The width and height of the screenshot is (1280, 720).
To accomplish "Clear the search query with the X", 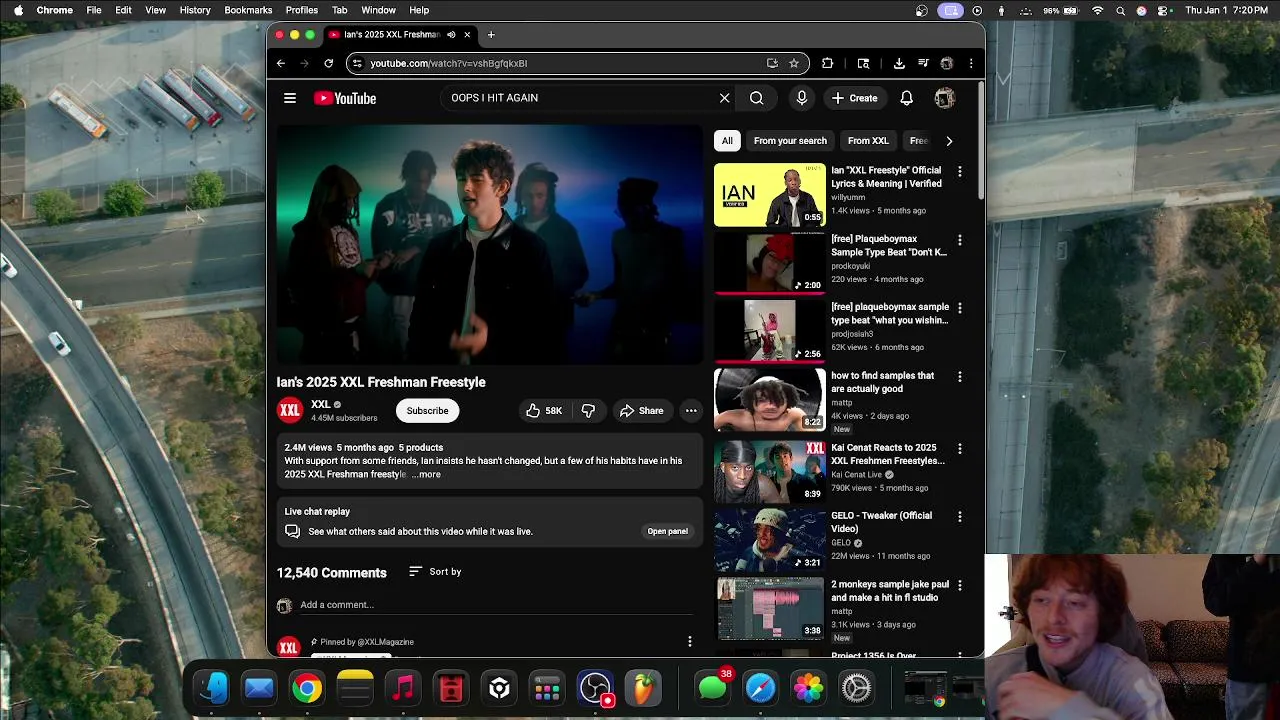I will pyautogui.click(x=724, y=98).
